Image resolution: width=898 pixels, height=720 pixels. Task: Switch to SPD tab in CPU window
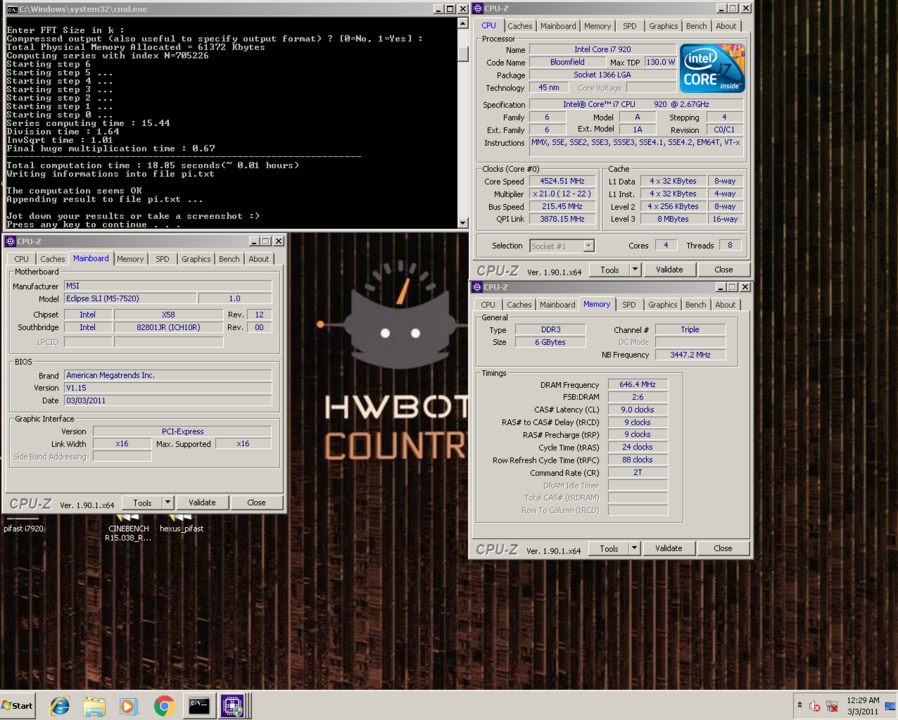(x=629, y=26)
